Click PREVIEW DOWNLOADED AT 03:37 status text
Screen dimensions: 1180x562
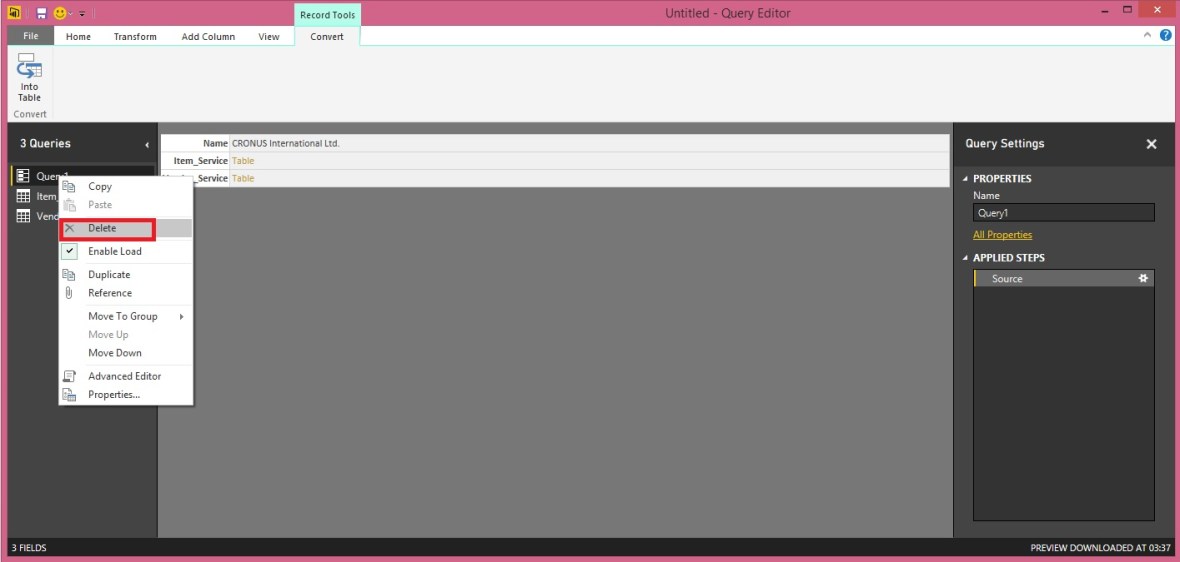click(x=1100, y=548)
